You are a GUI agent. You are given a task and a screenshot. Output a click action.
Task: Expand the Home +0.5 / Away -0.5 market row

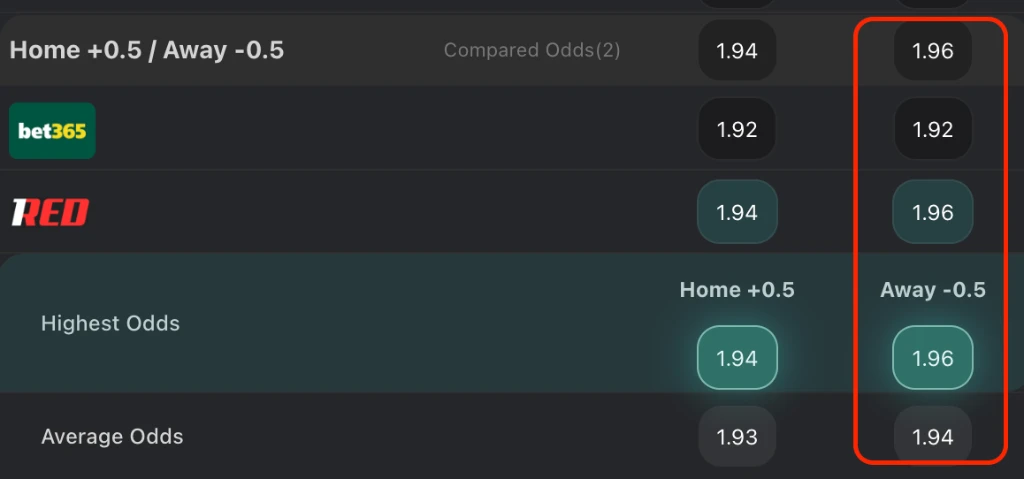(147, 50)
